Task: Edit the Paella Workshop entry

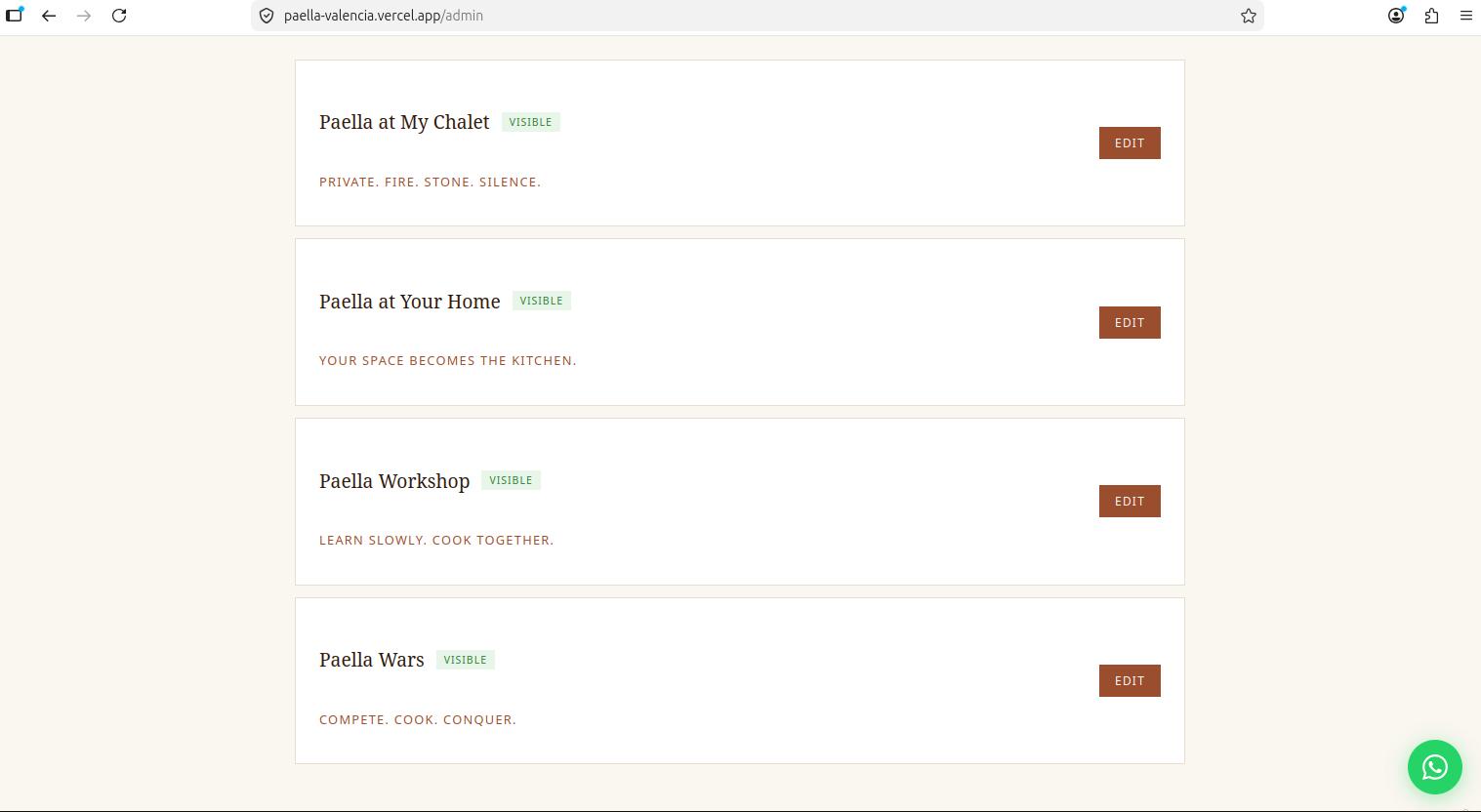Action: coord(1130,501)
